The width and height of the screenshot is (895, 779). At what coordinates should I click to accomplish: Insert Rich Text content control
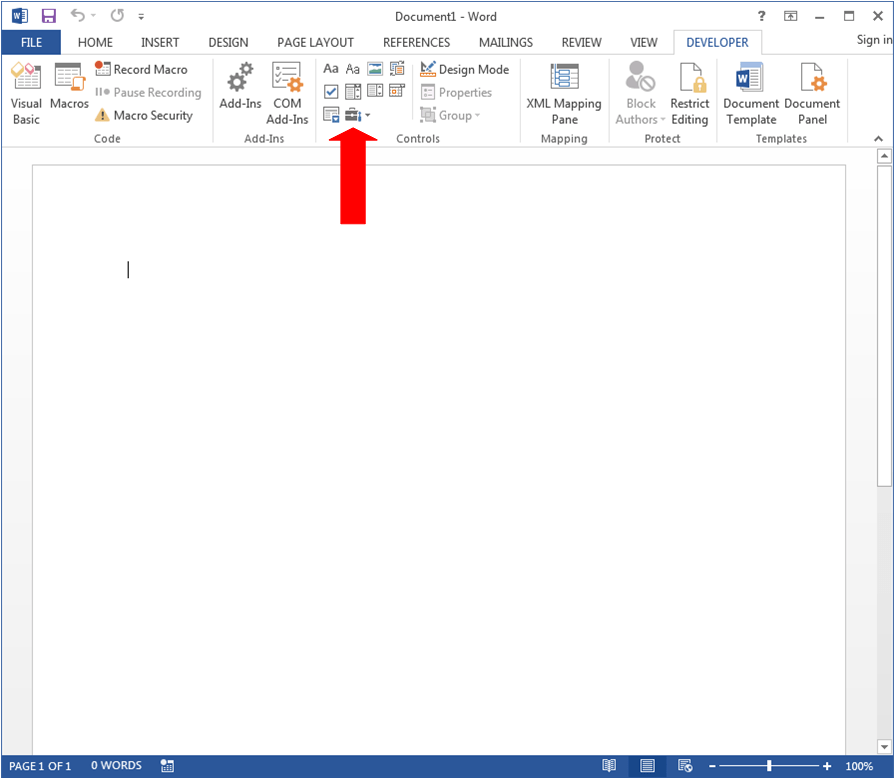[330, 69]
